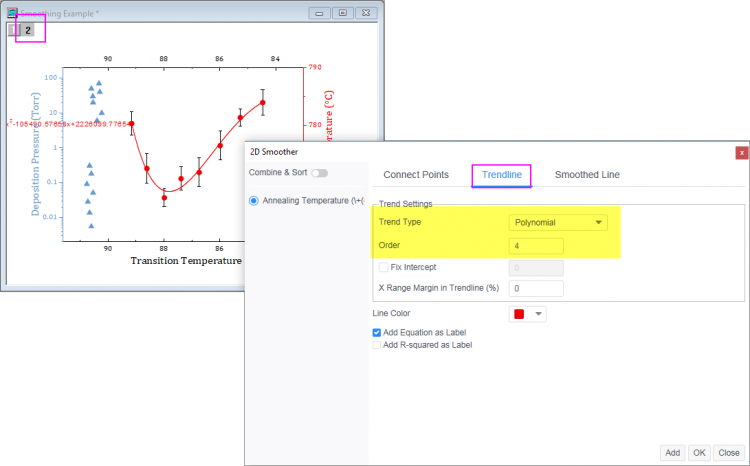Click the Order input field
The height and width of the screenshot is (466, 750).
pos(535,246)
